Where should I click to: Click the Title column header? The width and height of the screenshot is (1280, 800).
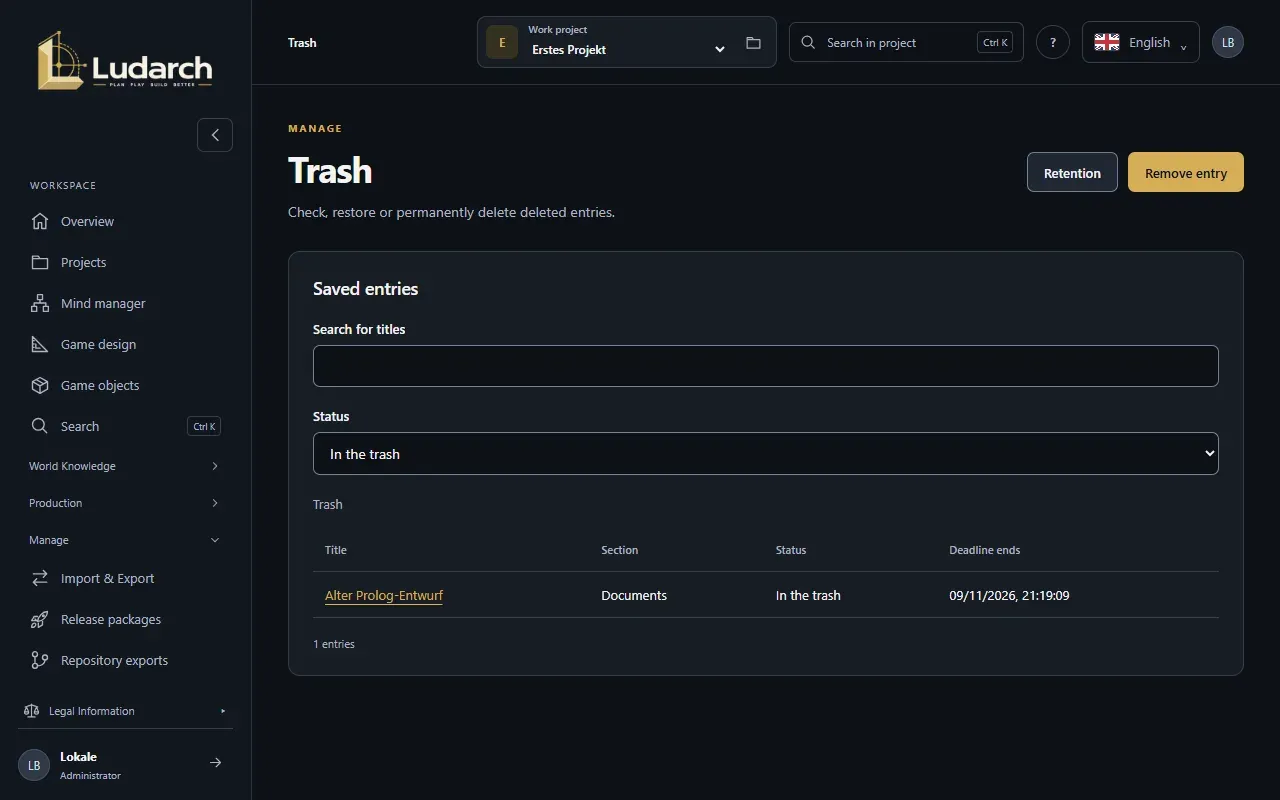coord(336,550)
